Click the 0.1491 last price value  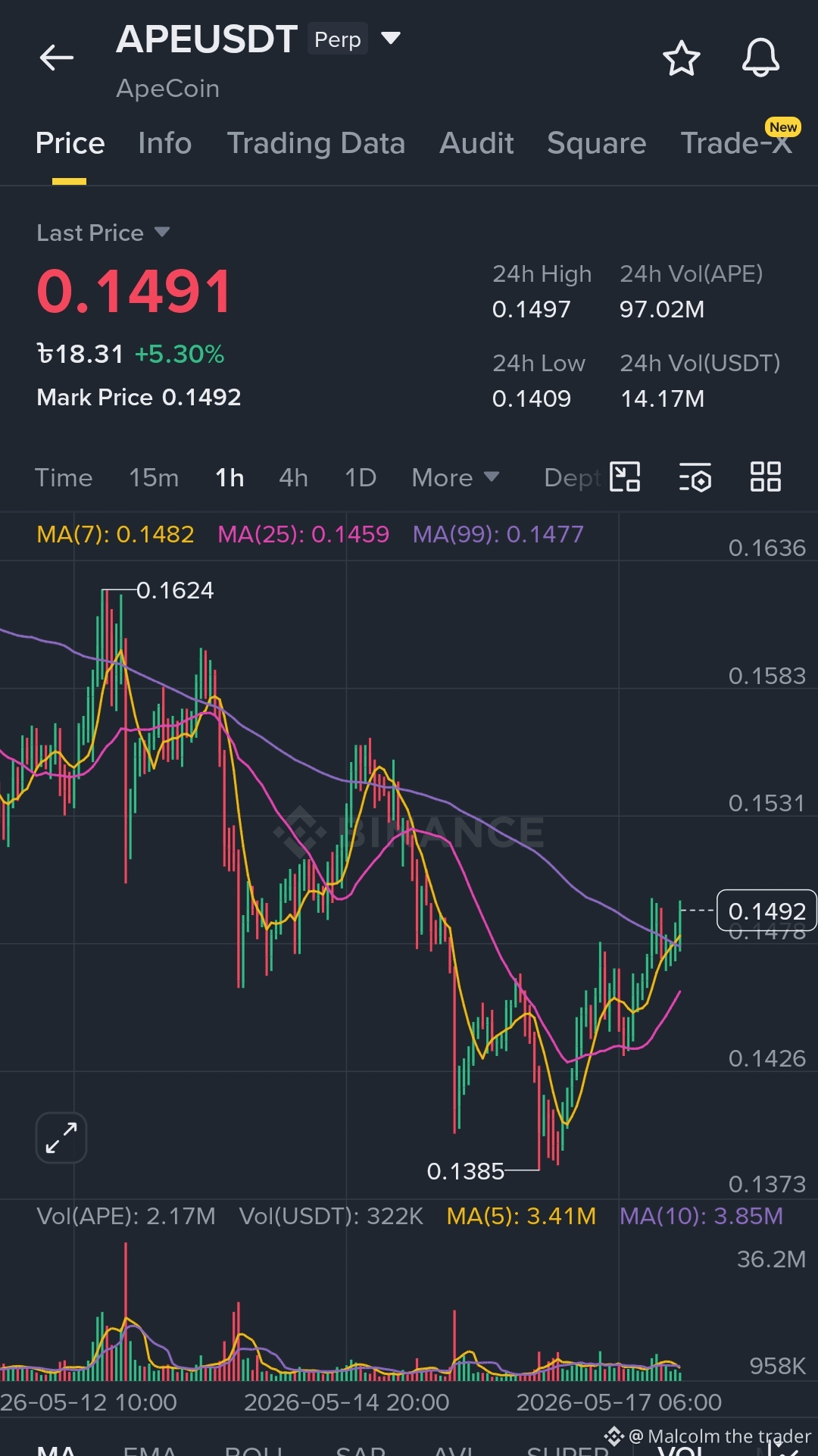(134, 292)
